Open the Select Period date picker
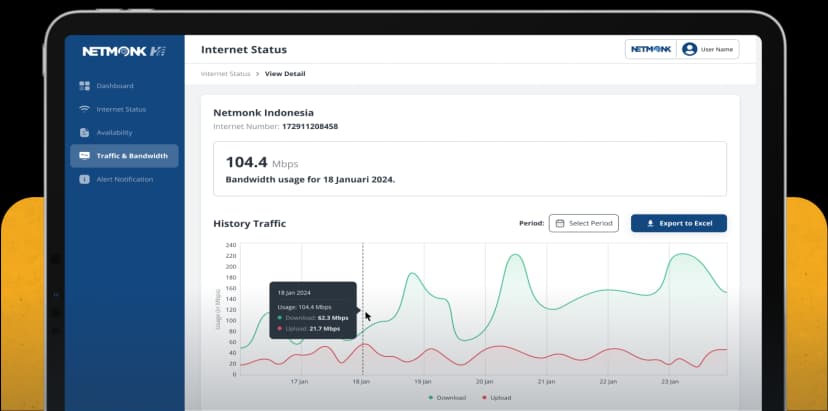 pyautogui.click(x=584, y=223)
